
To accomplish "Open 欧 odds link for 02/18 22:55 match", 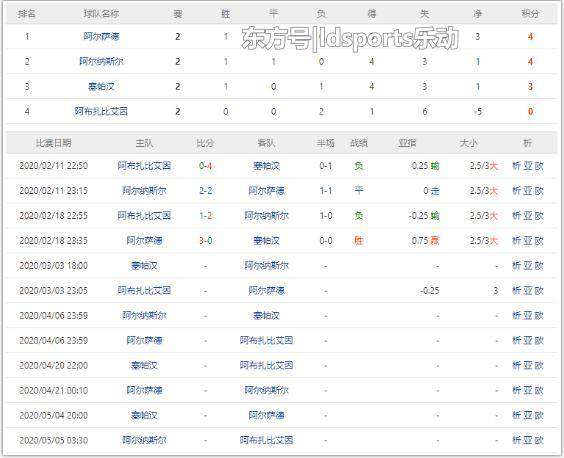I will click(539, 216).
